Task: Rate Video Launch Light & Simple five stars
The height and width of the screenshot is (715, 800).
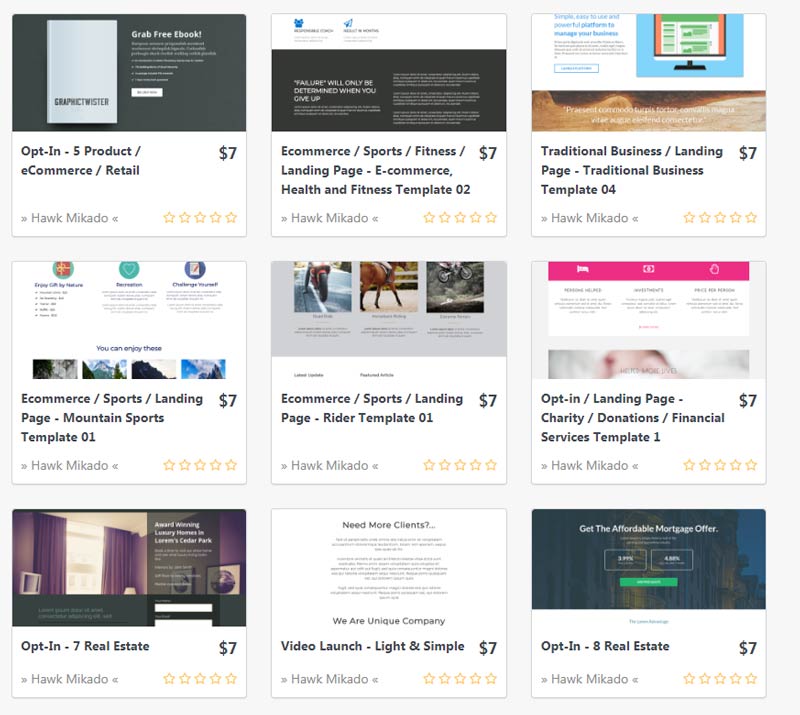Action: click(491, 679)
